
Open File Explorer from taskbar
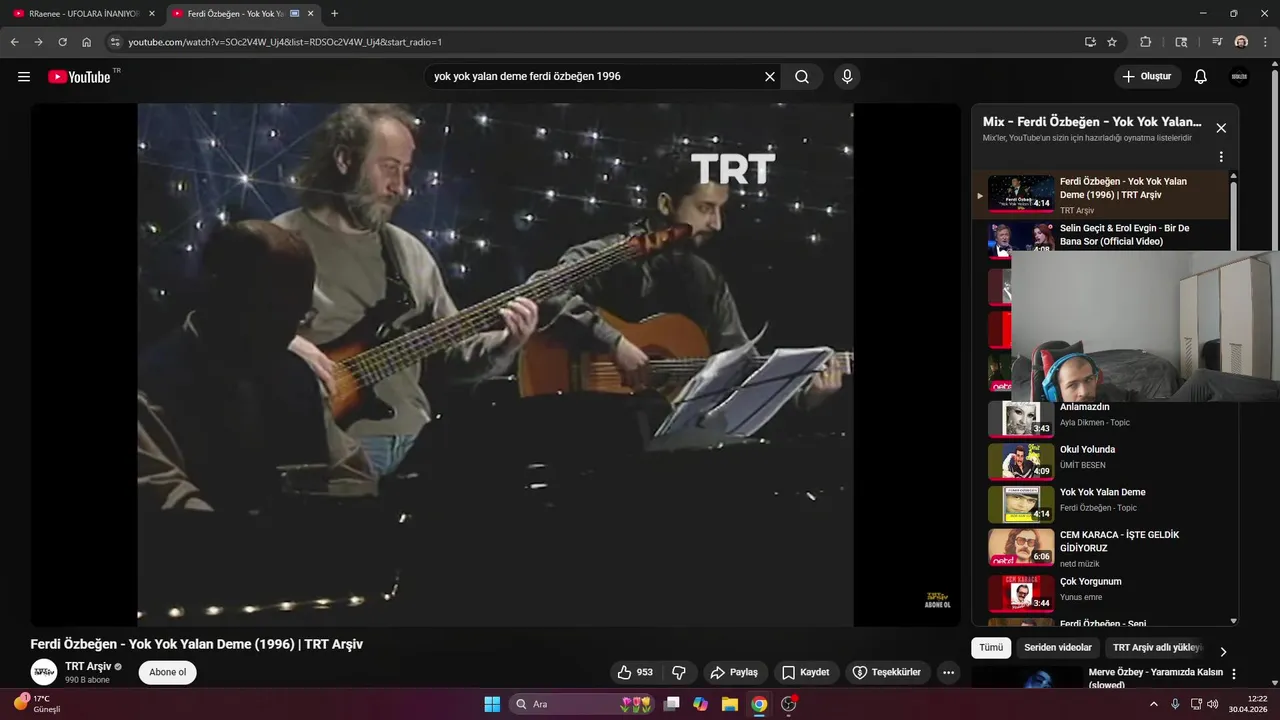point(729,704)
